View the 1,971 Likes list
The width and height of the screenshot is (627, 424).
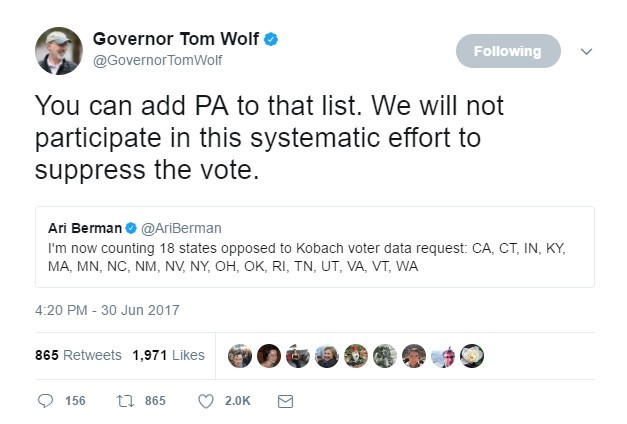coord(168,355)
